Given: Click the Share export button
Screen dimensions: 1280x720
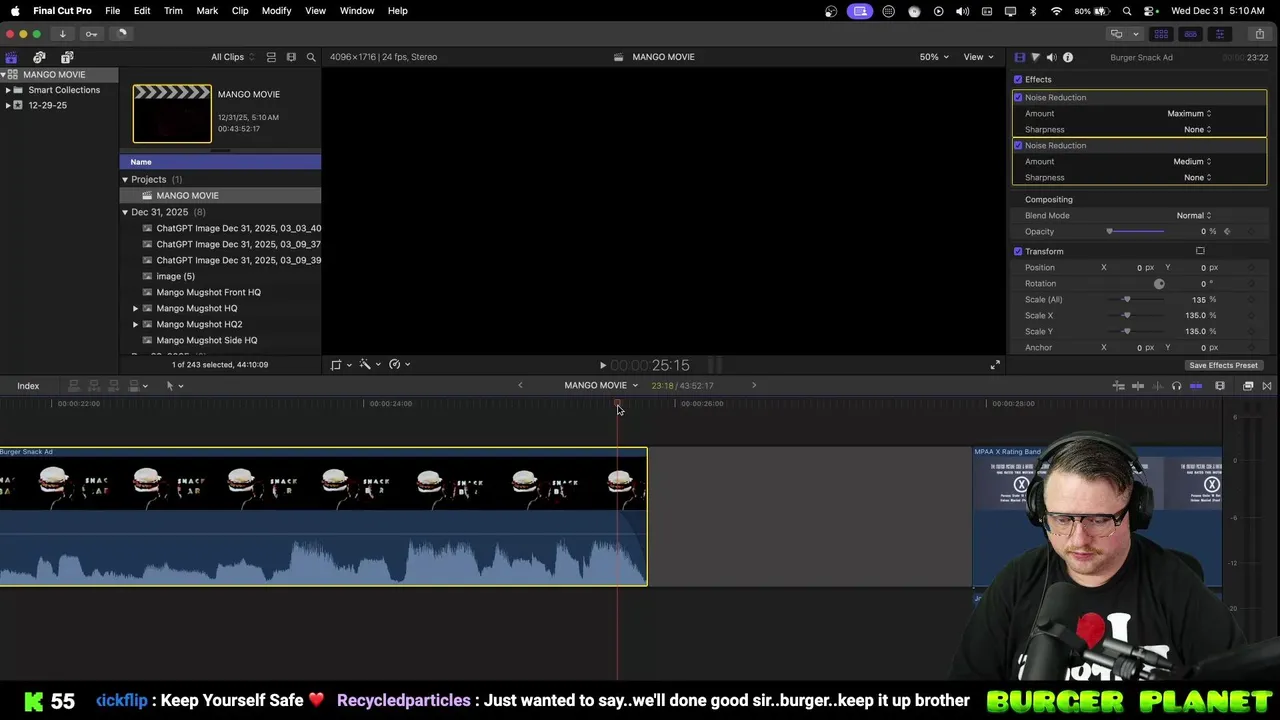Looking at the screenshot, I should (x=1260, y=34).
